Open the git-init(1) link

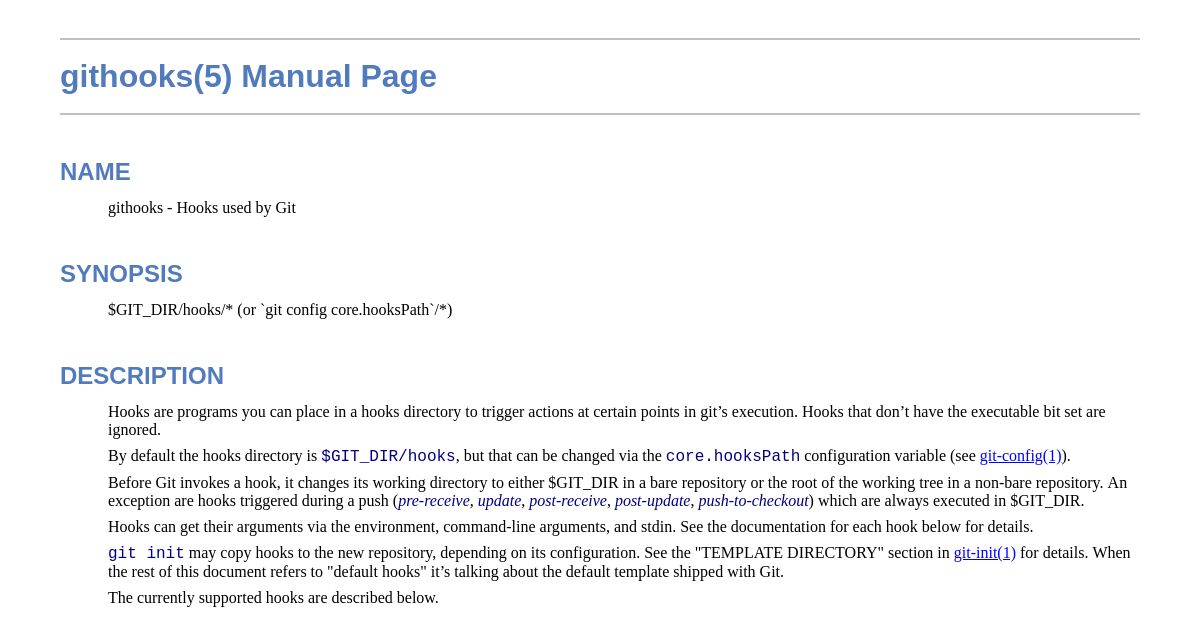click(x=985, y=553)
